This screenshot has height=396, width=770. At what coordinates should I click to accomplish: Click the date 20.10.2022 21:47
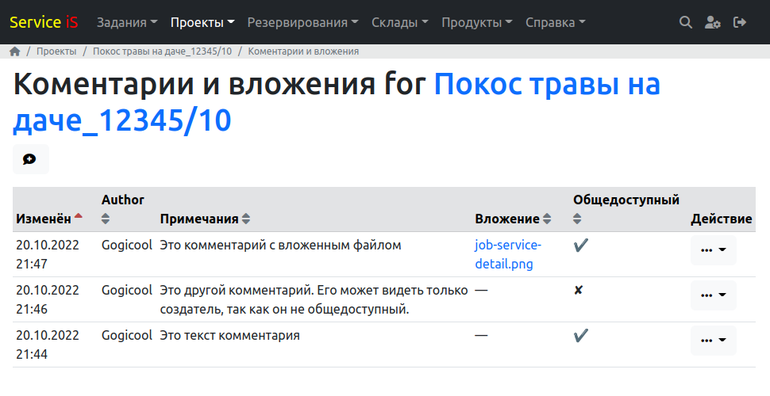pos(47,254)
